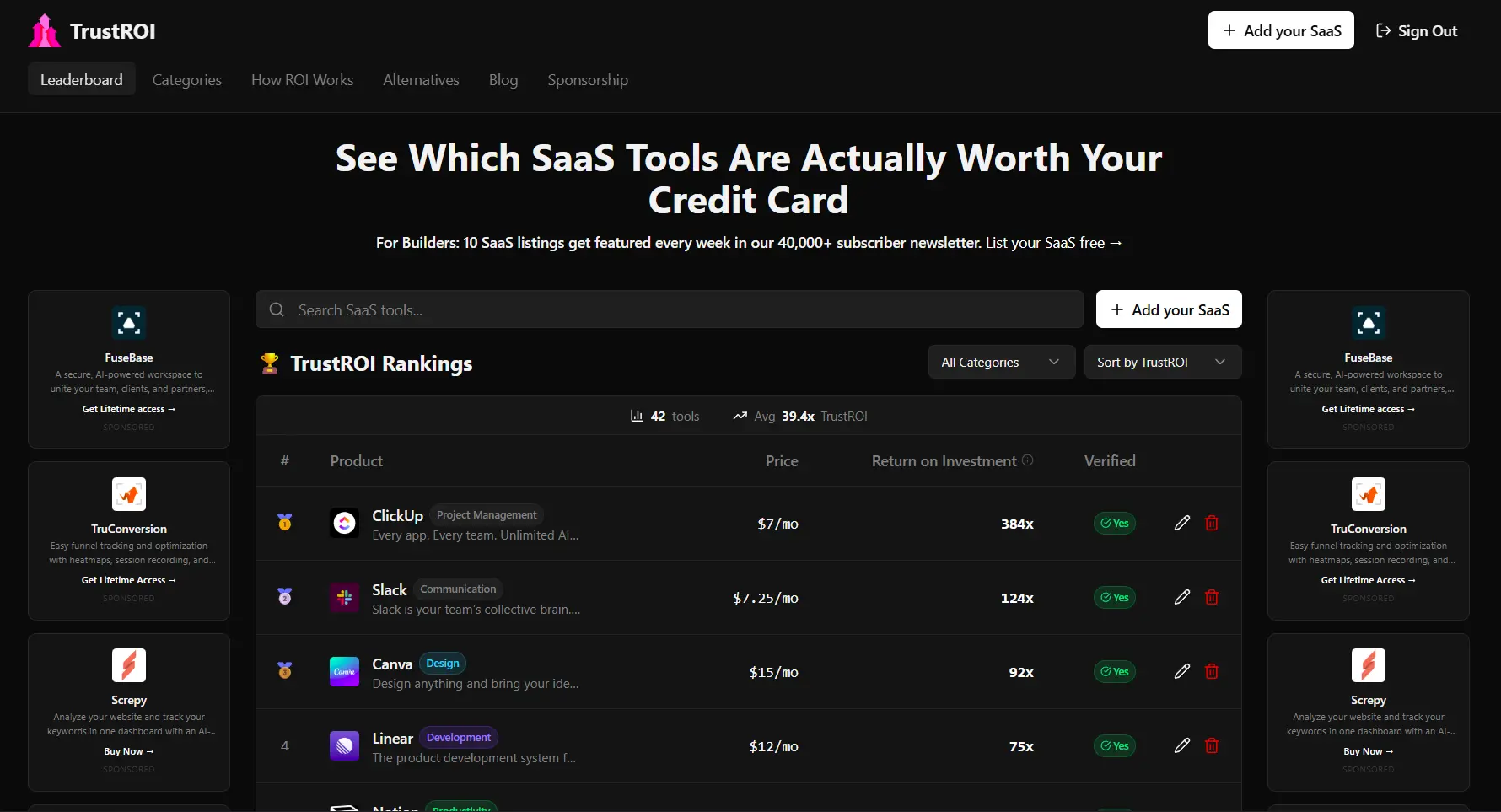
Task: Click the Communication tag on Slack
Action: click(458, 589)
